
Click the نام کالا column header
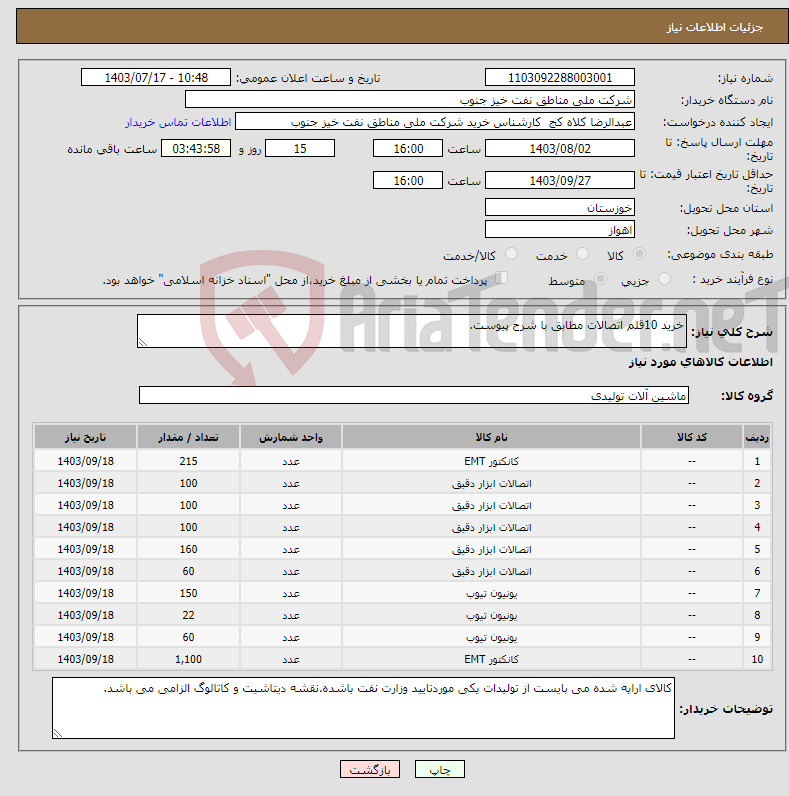491,437
